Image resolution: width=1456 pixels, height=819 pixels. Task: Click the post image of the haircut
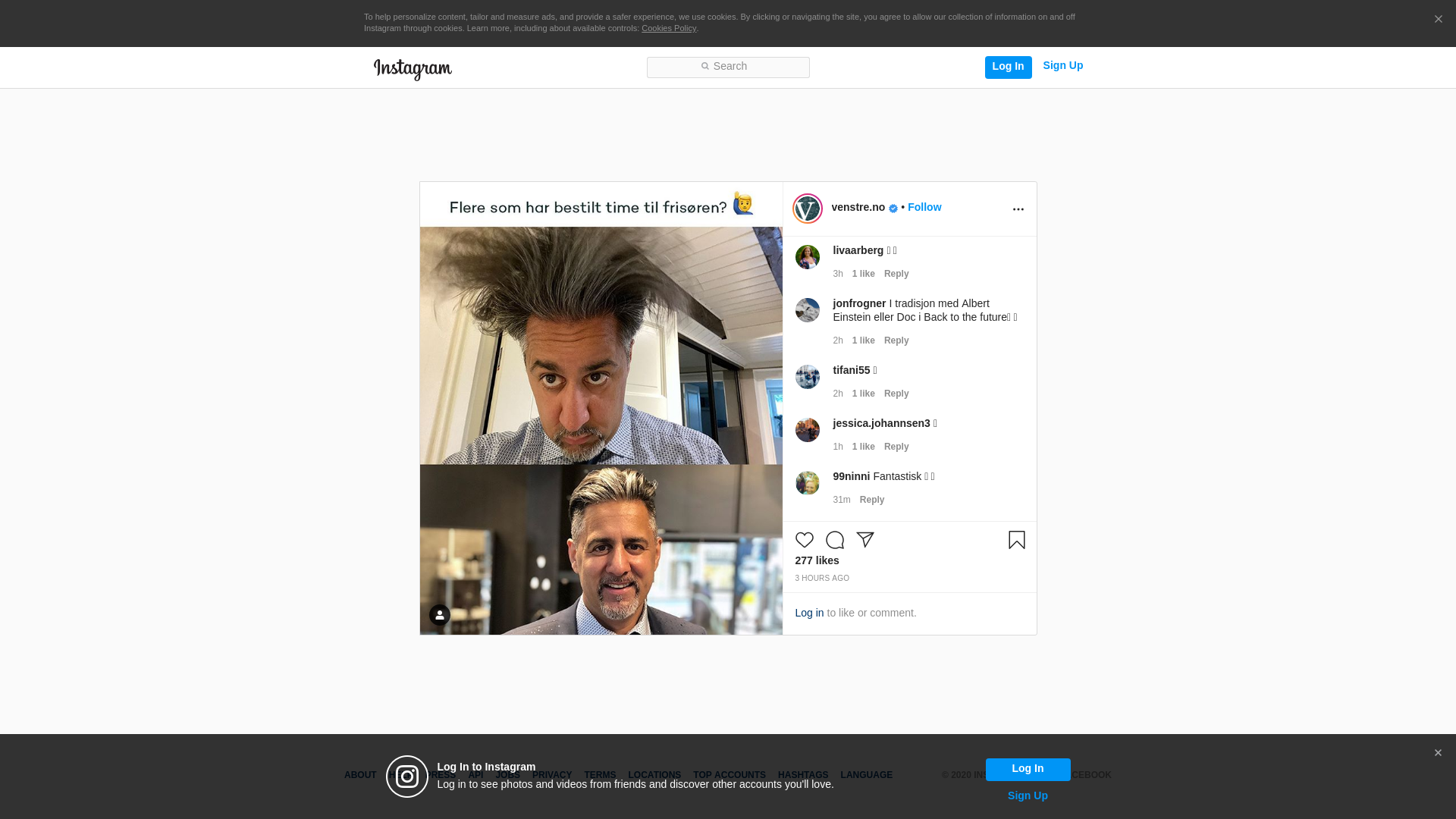[x=601, y=409]
